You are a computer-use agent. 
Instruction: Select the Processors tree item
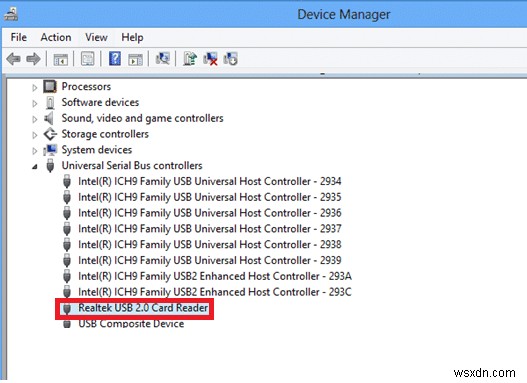86,87
